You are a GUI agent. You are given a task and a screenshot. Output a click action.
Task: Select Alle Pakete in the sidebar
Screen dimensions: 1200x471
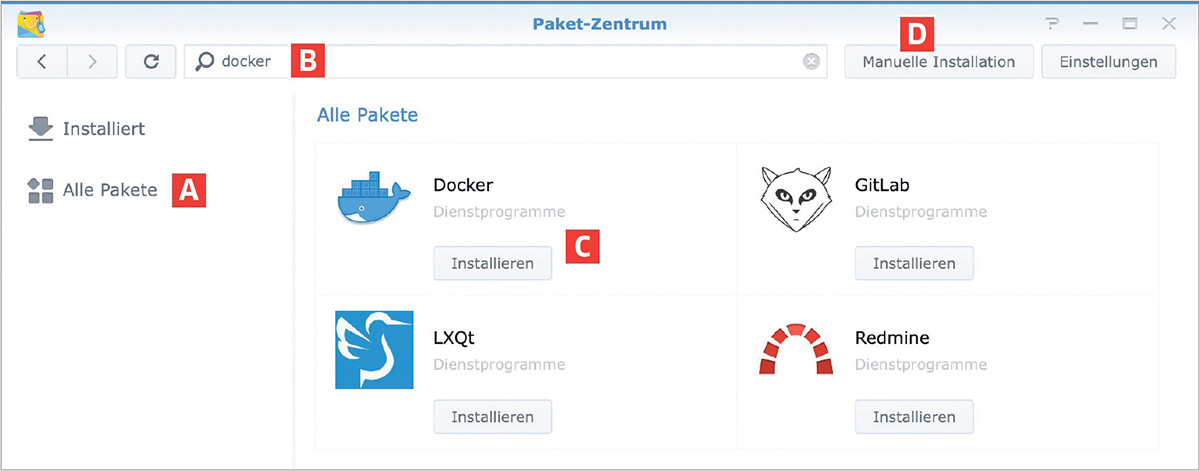pyautogui.click(x=92, y=190)
